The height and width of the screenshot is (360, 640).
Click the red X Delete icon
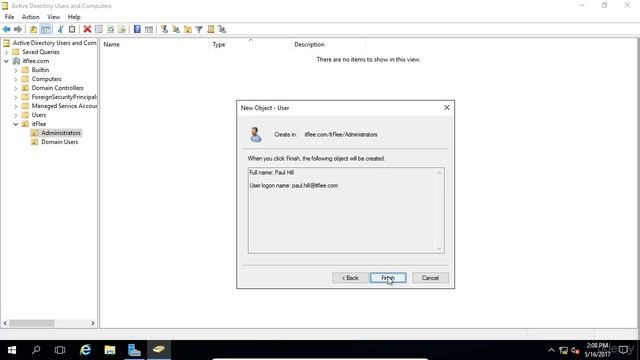87,29
